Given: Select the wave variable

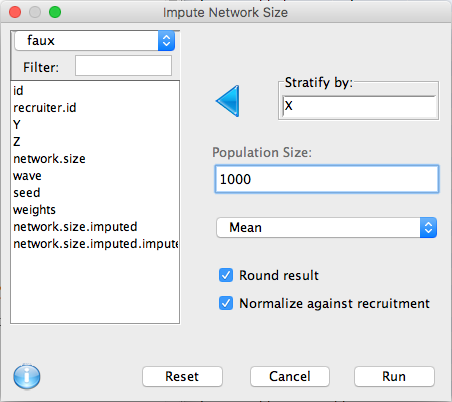Looking at the screenshot, I should (x=27, y=176).
